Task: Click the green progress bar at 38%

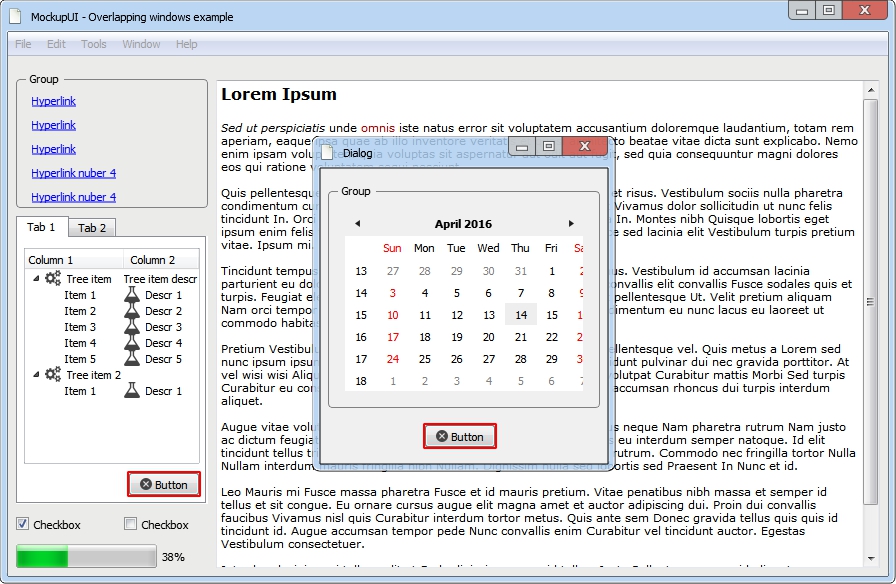Action: (x=86, y=557)
